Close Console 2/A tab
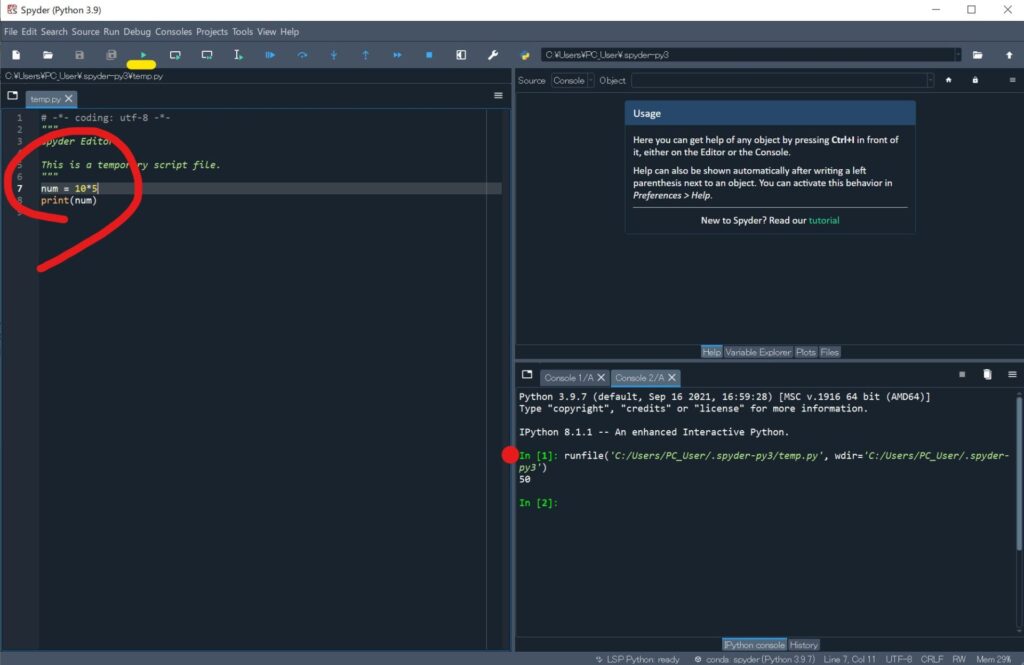Image resolution: width=1024 pixels, height=665 pixels. 671,378
